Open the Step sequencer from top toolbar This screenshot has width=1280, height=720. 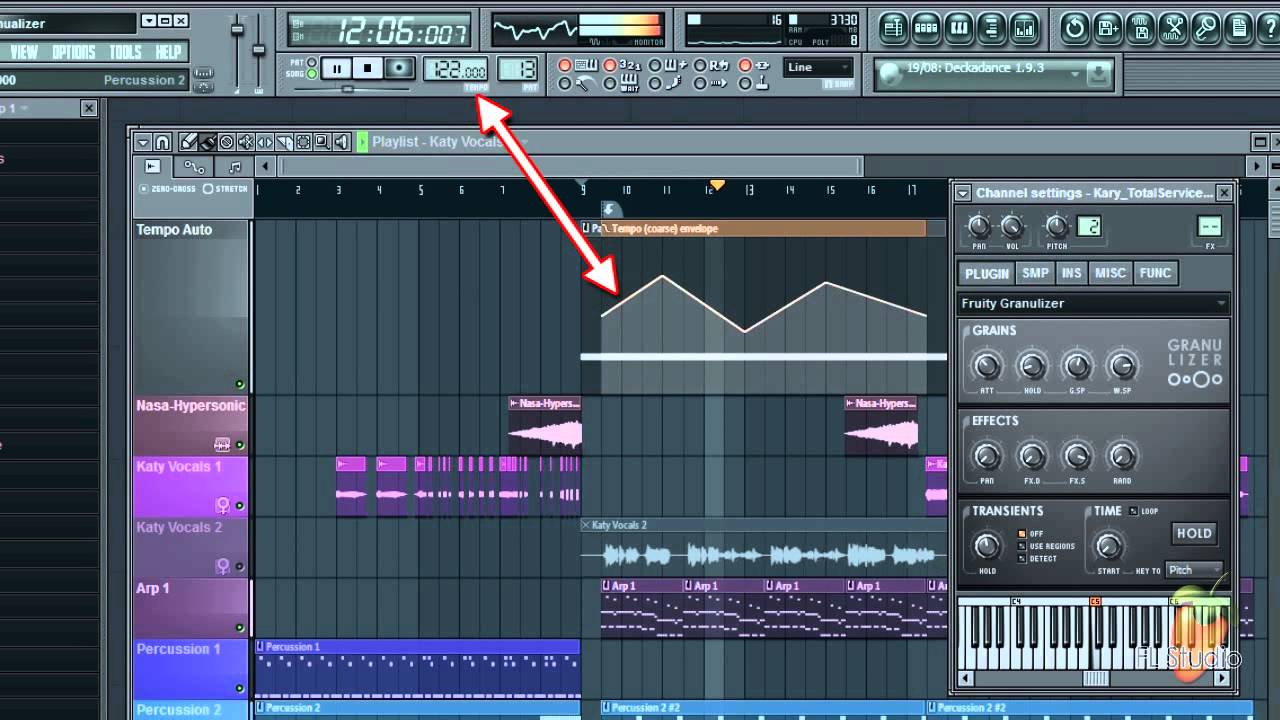pyautogui.click(x=926, y=28)
